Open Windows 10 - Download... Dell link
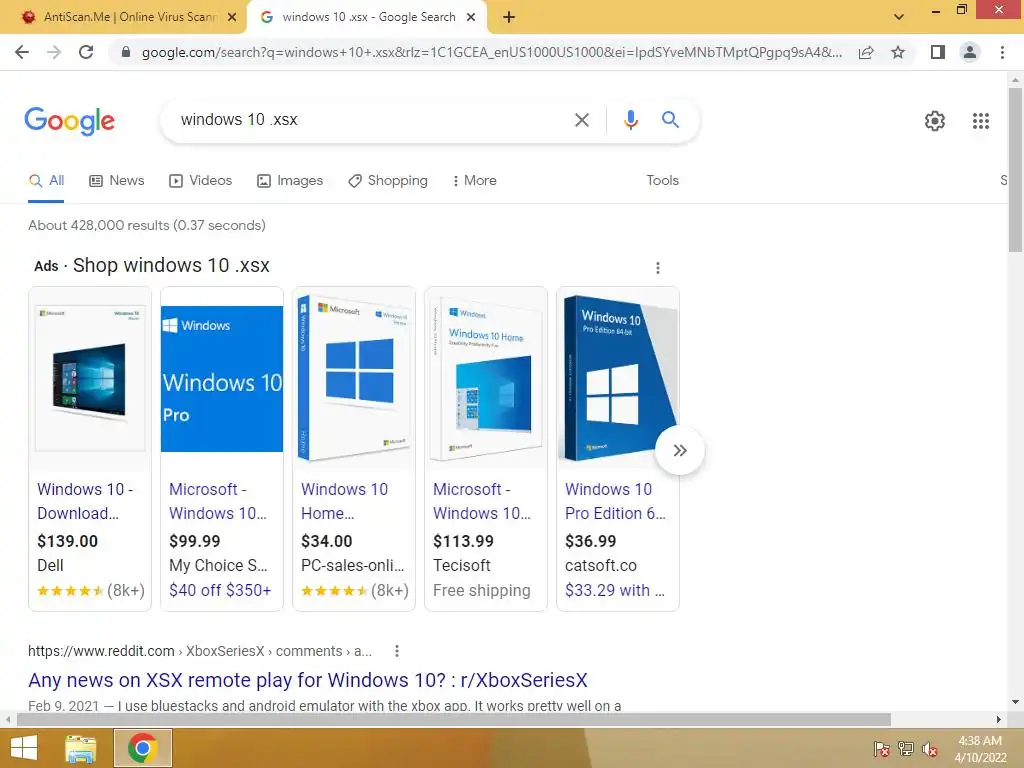 [85, 502]
